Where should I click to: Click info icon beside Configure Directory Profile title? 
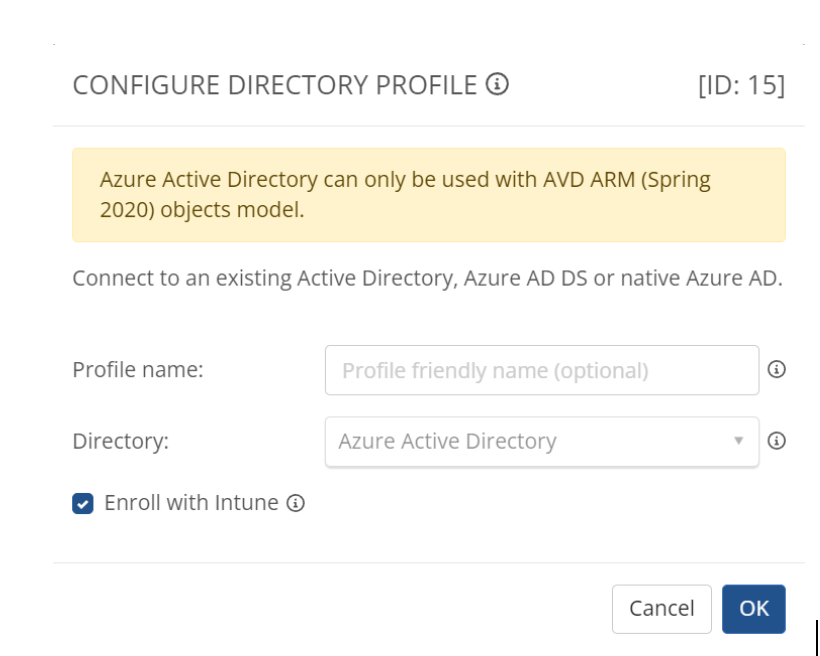pos(497,86)
